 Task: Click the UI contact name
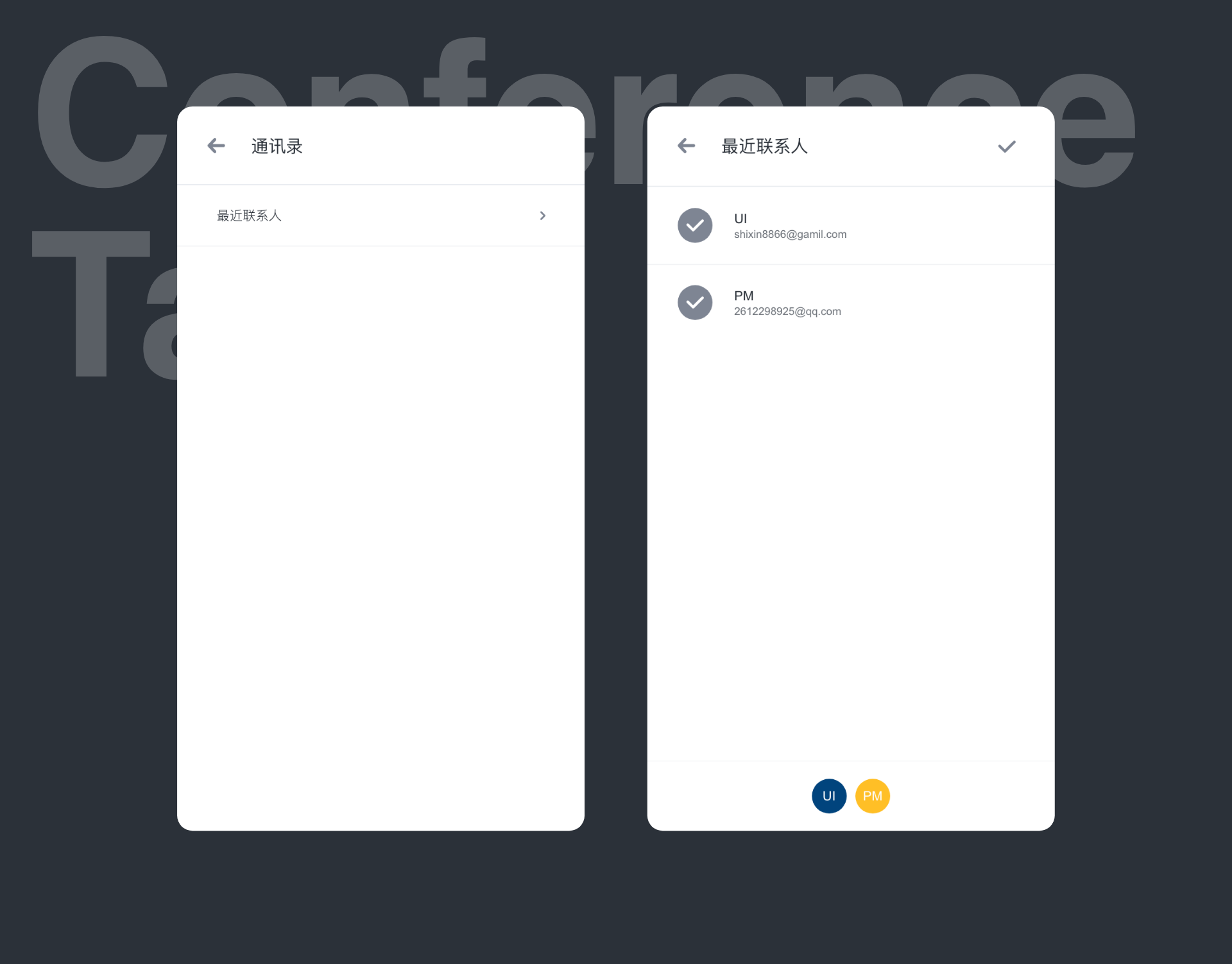pyautogui.click(x=740, y=219)
